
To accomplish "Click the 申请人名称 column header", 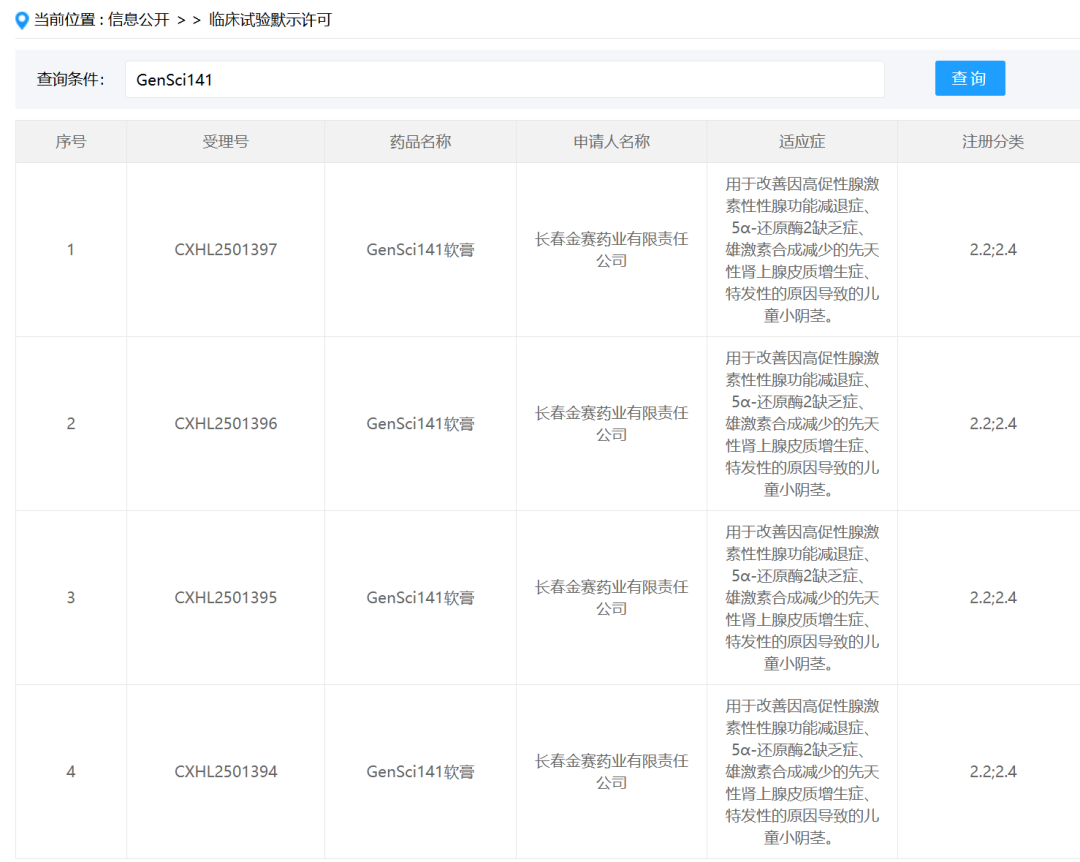I will [611, 141].
